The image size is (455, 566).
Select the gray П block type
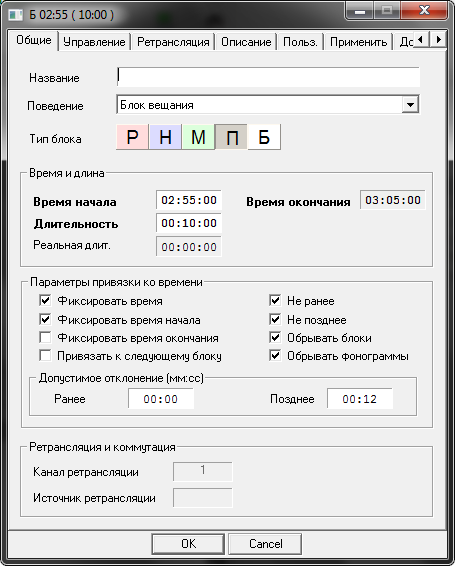coord(231,137)
